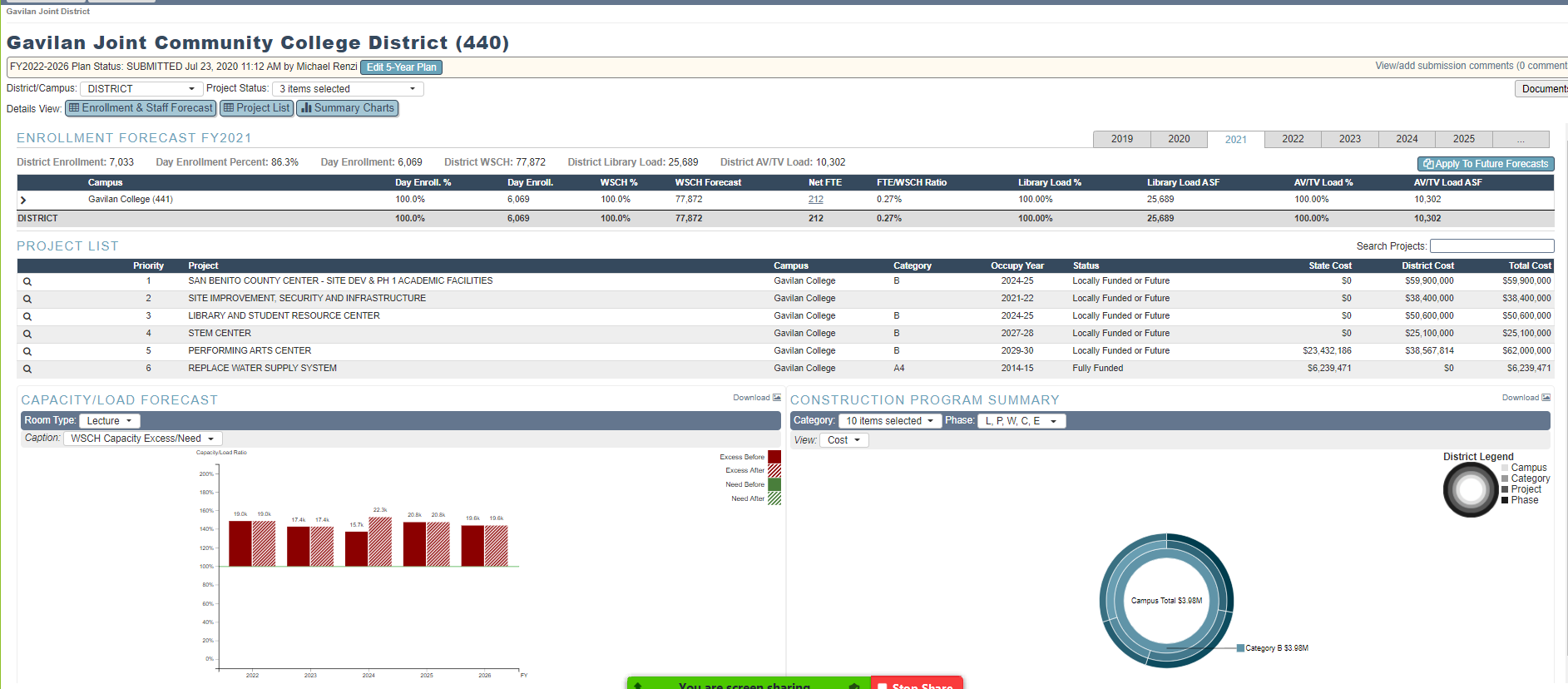The height and width of the screenshot is (689, 1568).
Task: Click magnifier icon beside Performing Arts Center
Action: 27,352
